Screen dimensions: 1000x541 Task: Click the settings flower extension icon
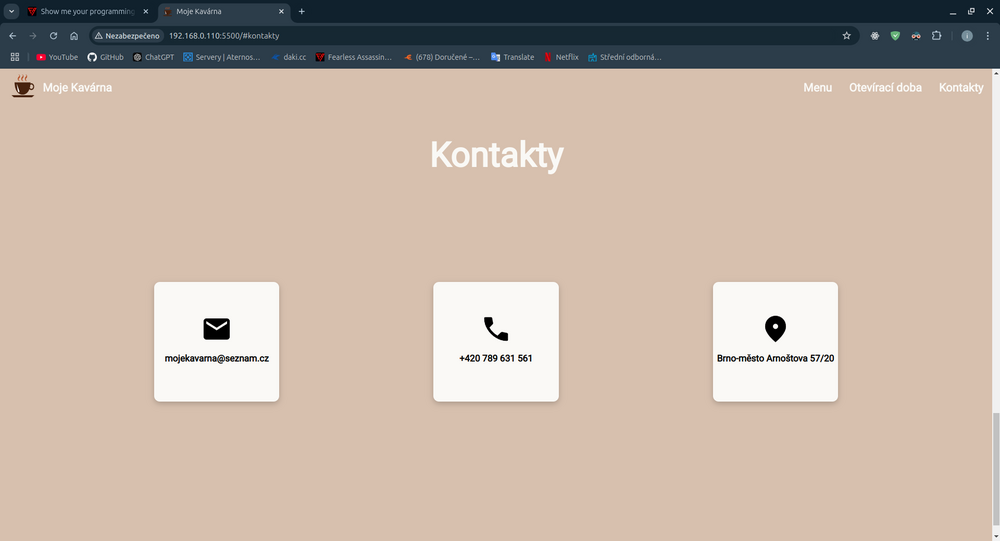tap(875, 36)
